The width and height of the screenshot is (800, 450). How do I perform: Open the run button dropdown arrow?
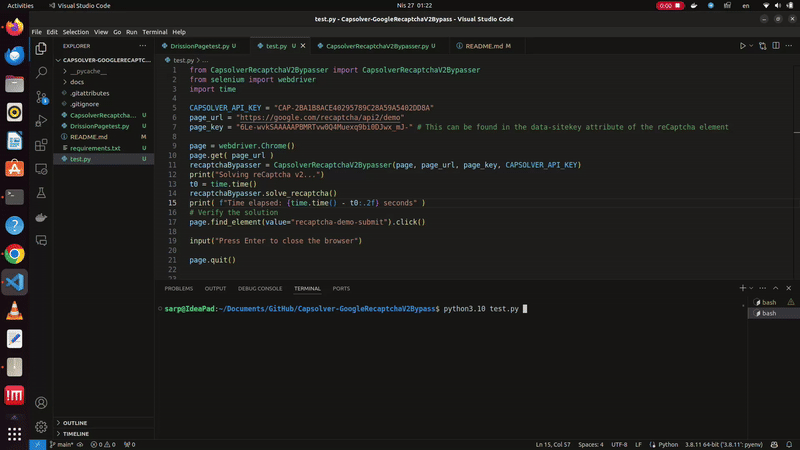pos(751,46)
